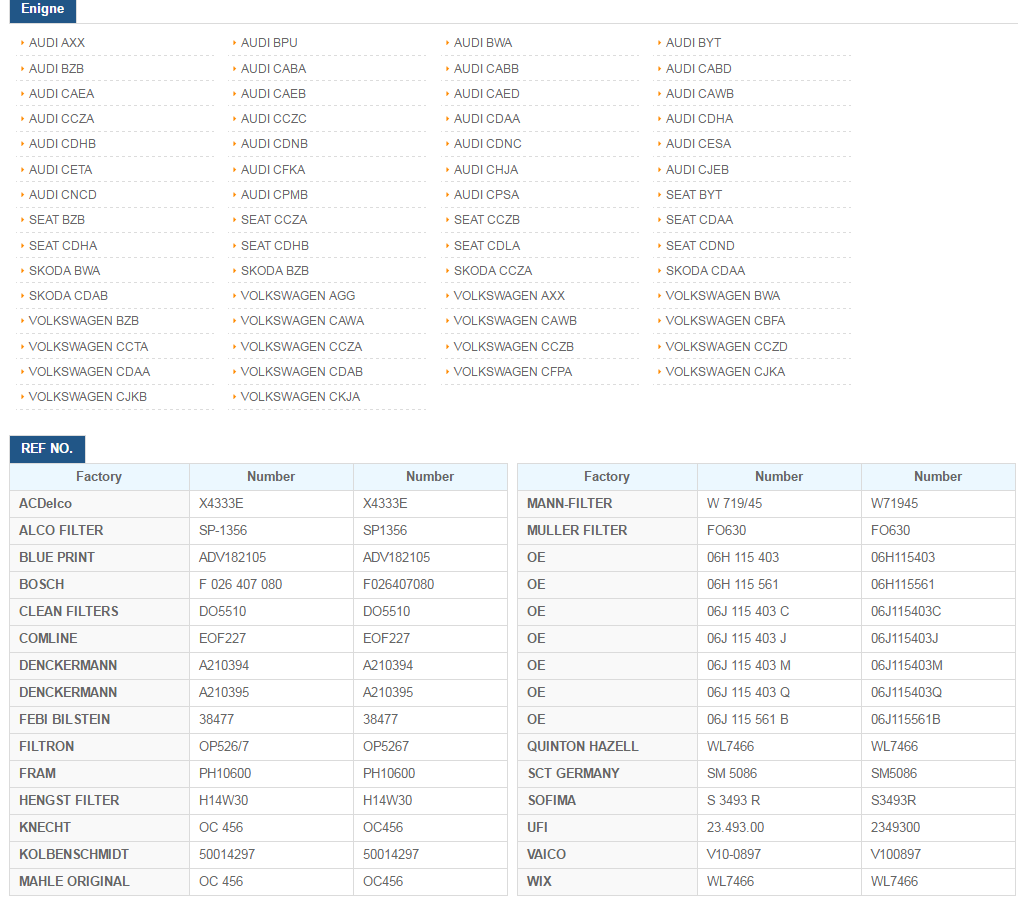Open the AUDI BPU engine link

pyautogui.click(x=269, y=42)
